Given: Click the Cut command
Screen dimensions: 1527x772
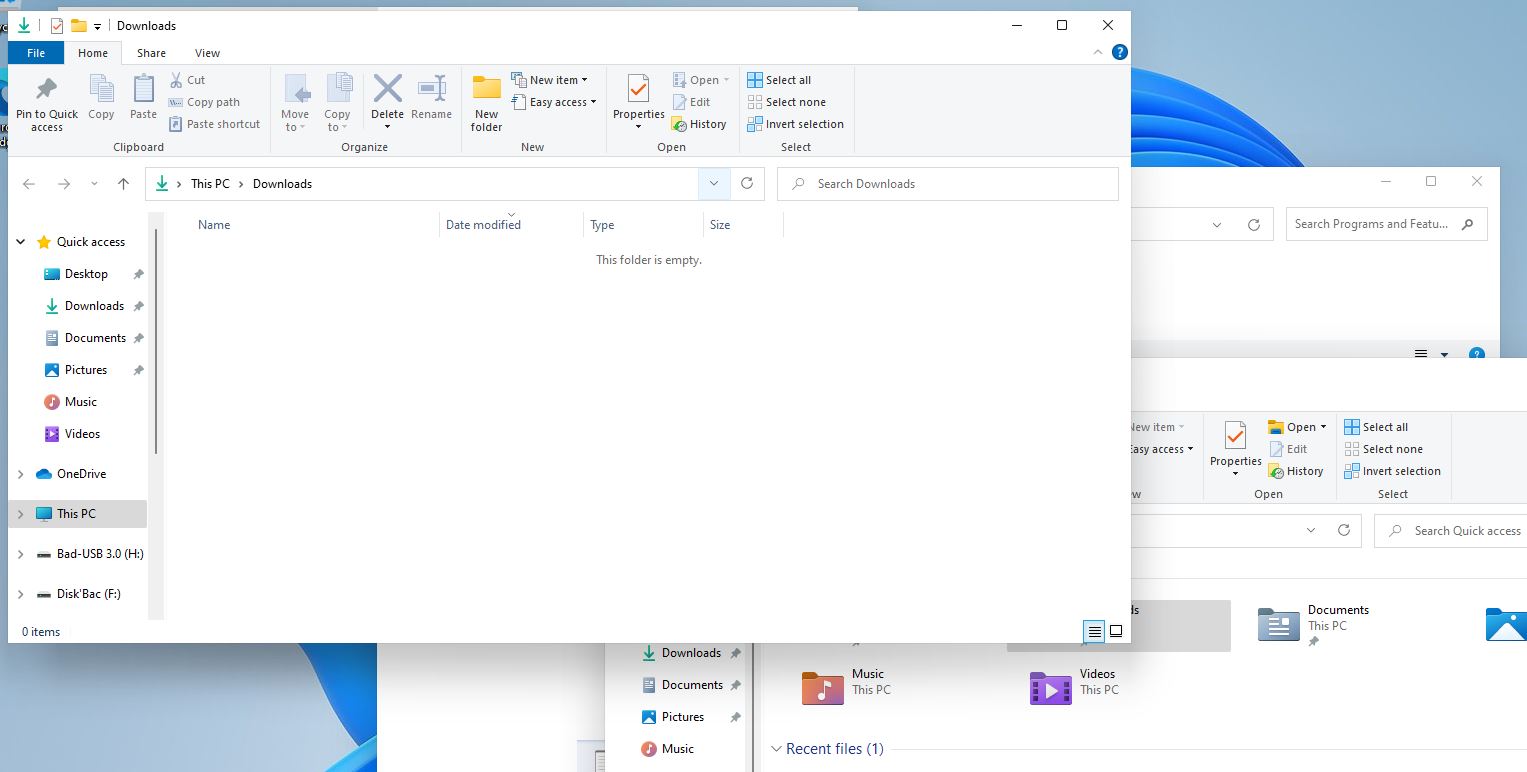Looking at the screenshot, I should 187,80.
